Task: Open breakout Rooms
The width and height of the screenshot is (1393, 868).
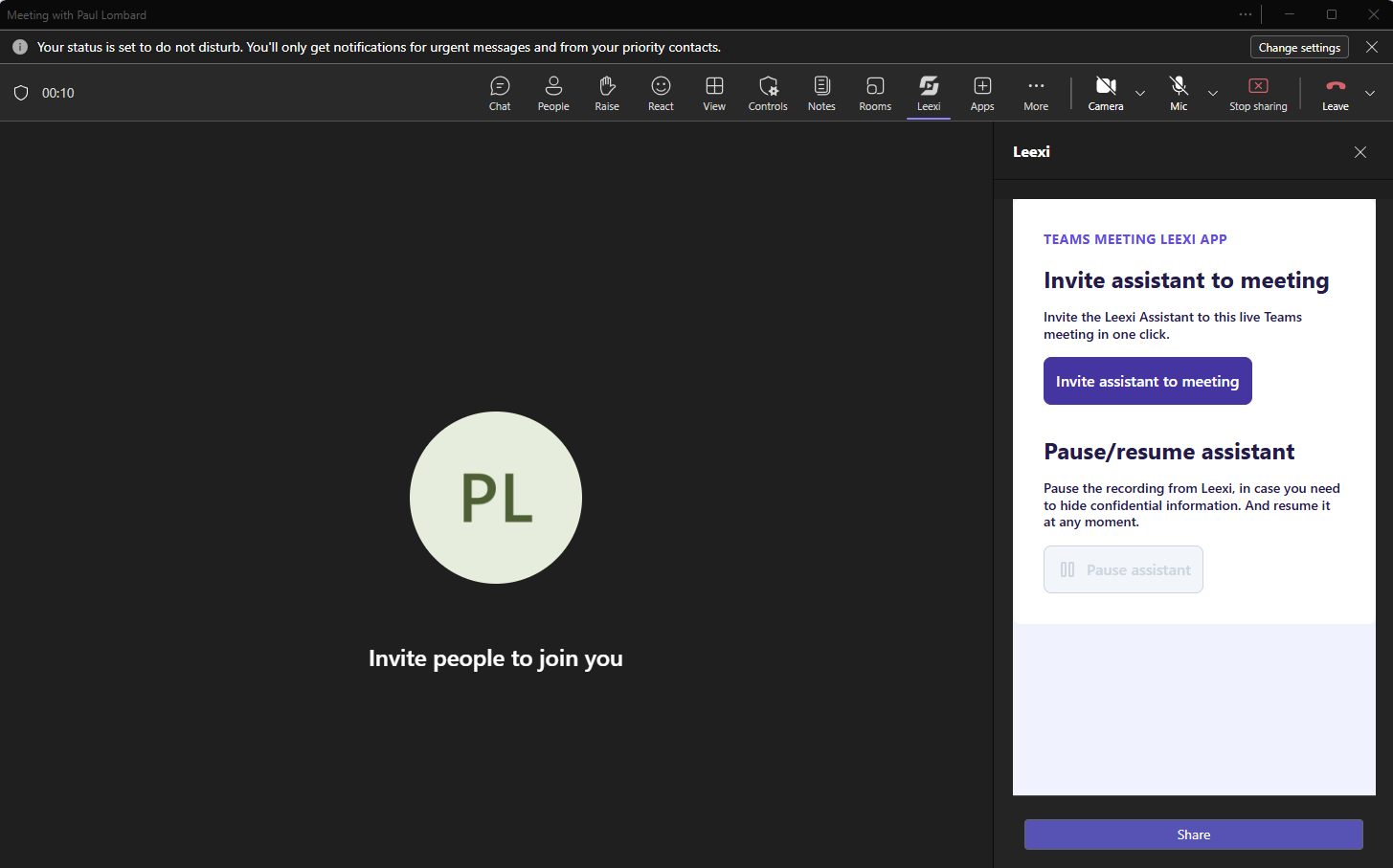Action: coord(875,93)
